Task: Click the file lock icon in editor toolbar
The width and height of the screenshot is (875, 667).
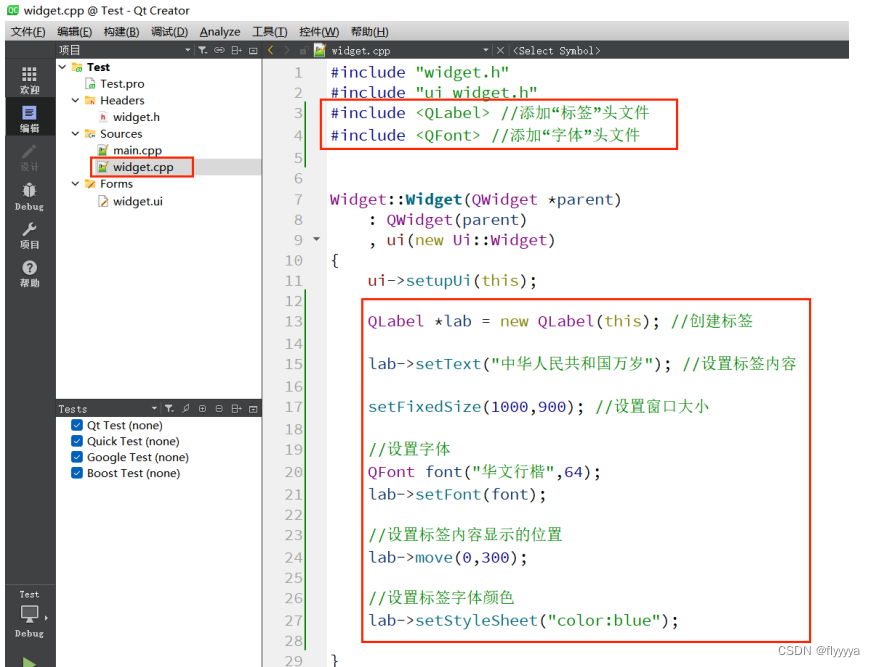Action: [304, 50]
